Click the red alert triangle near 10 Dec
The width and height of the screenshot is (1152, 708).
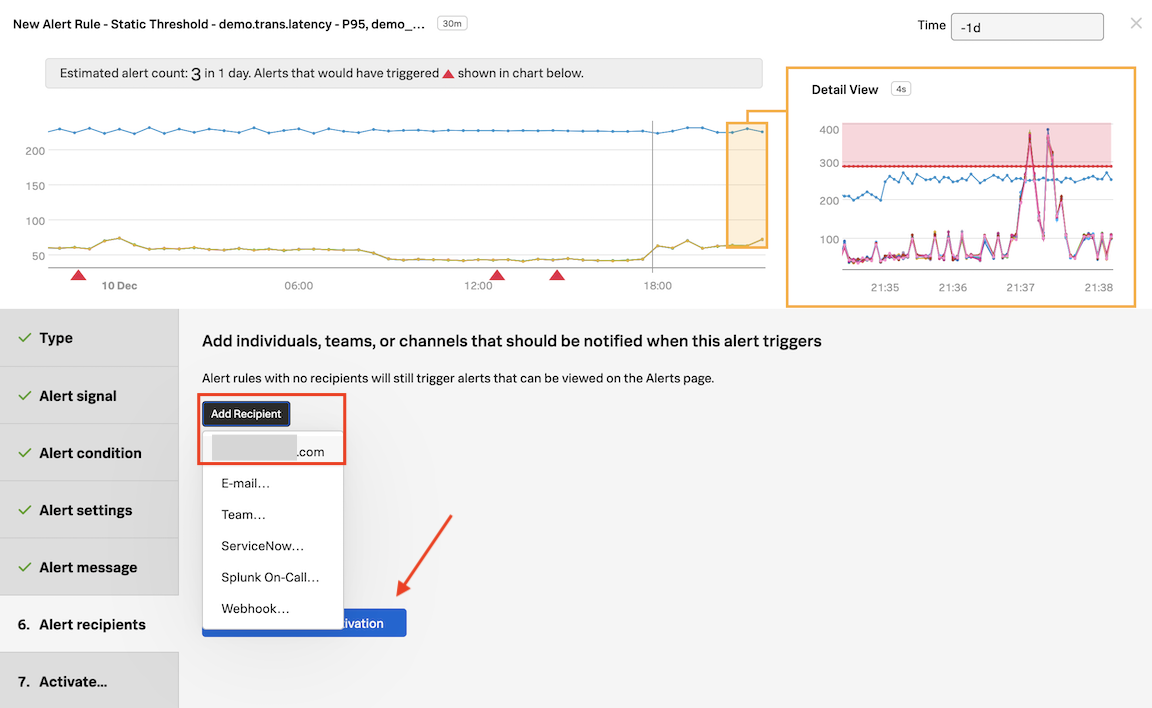pyautogui.click(x=78, y=275)
